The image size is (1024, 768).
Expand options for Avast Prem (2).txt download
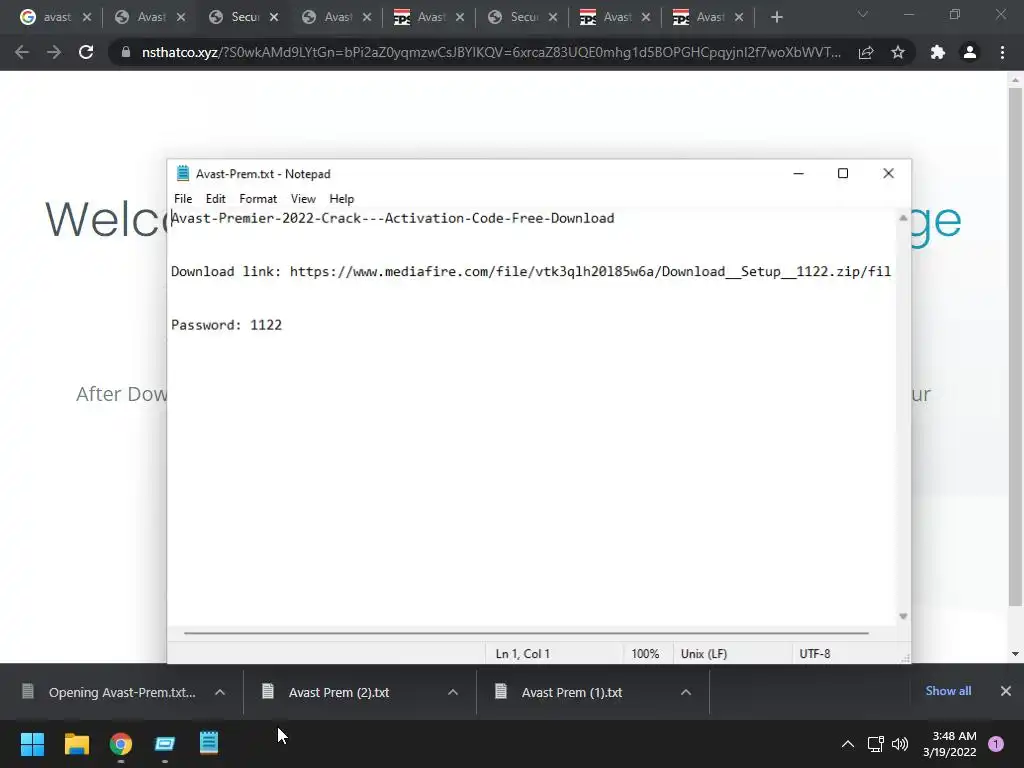tap(453, 692)
